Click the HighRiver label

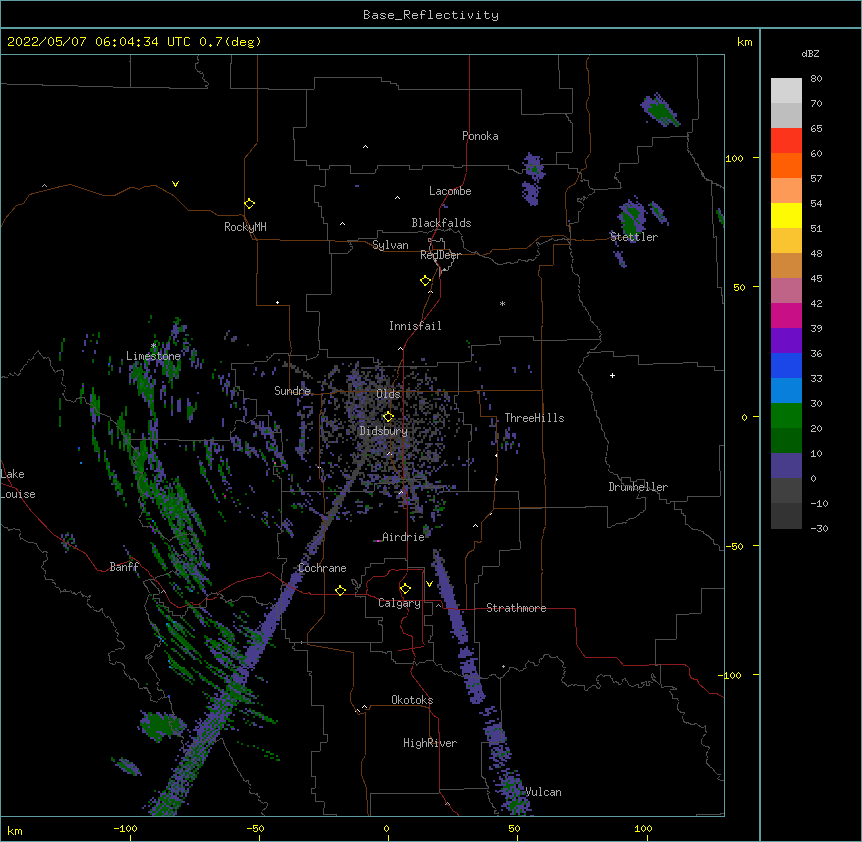(x=430, y=743)
